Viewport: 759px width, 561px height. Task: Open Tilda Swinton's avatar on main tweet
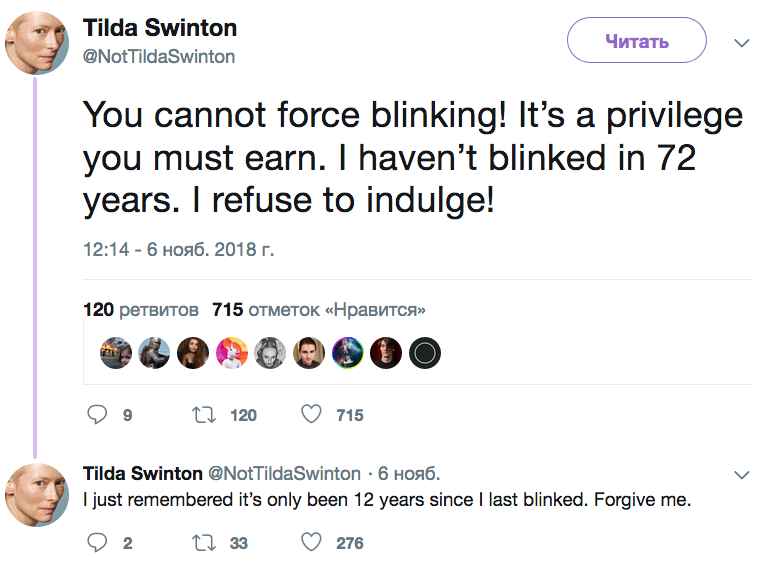(x=37, y=43)
